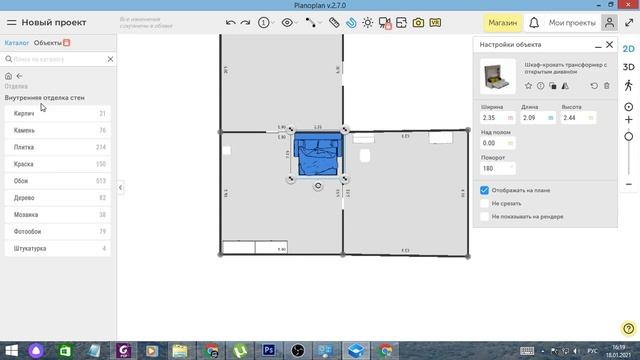The width and height of the screenshot is (640, 360).
Task: Uncheck Отображать на плане
Action: [484, 190]
